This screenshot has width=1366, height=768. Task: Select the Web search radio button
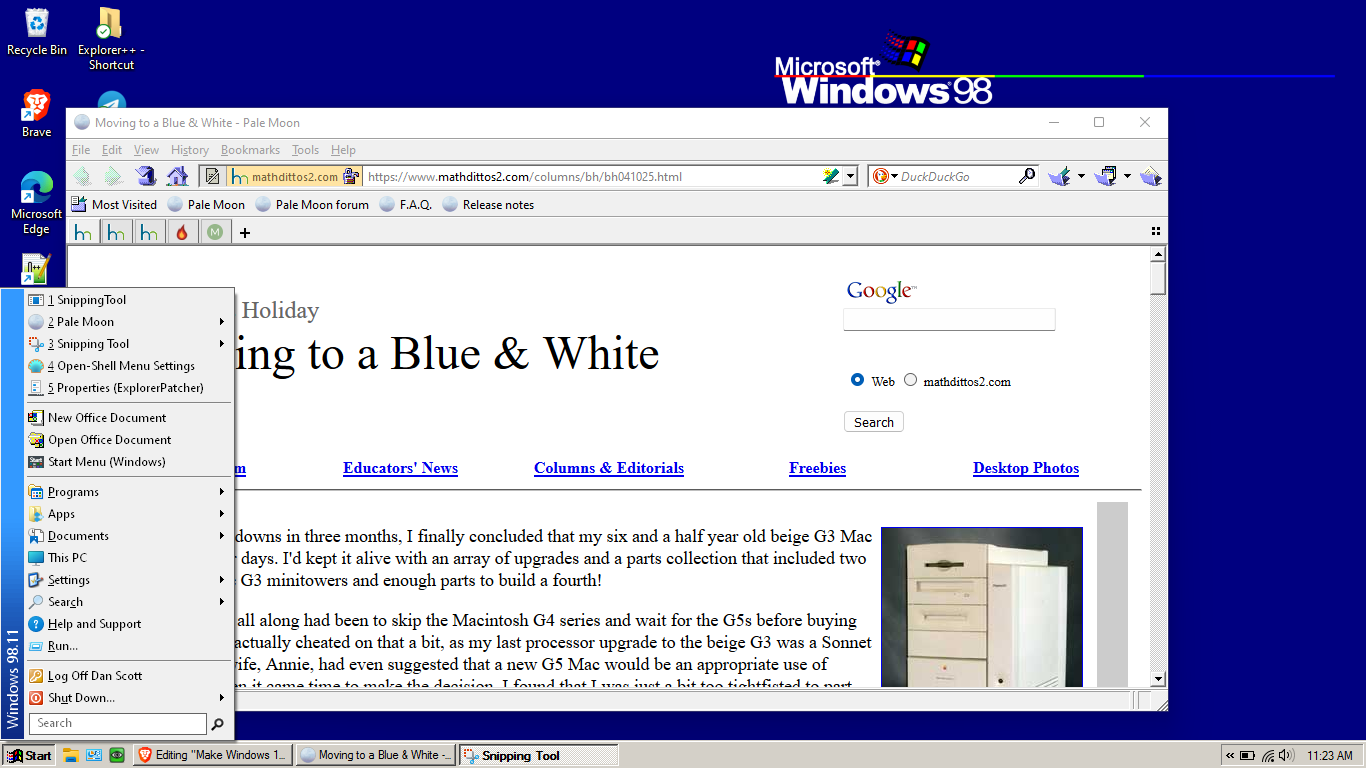[857, 379]
